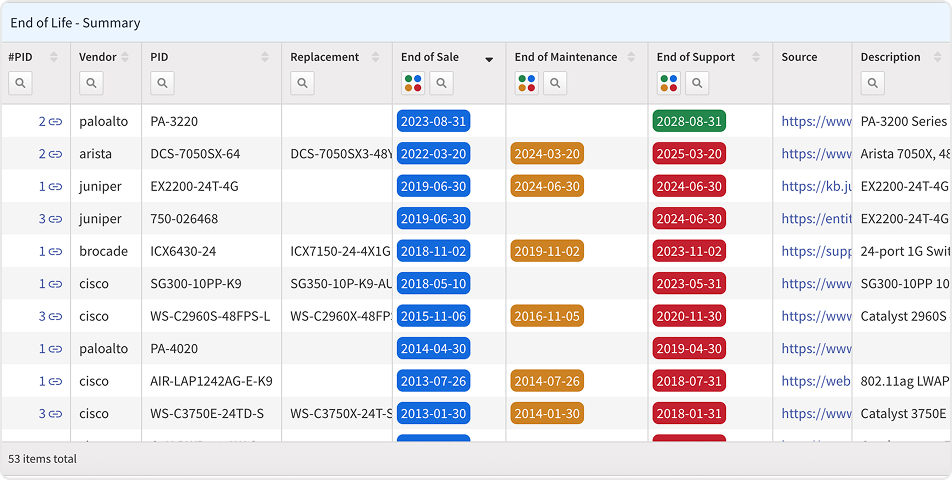
Task: Click red 2018-07-31 End of Support badge
Action: pos(688,381)
